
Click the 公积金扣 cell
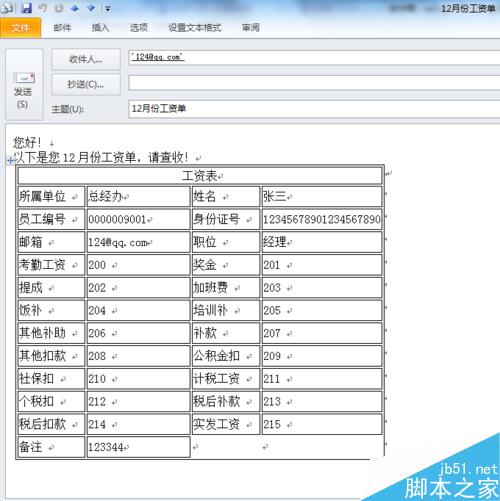(x=226, y=356)
